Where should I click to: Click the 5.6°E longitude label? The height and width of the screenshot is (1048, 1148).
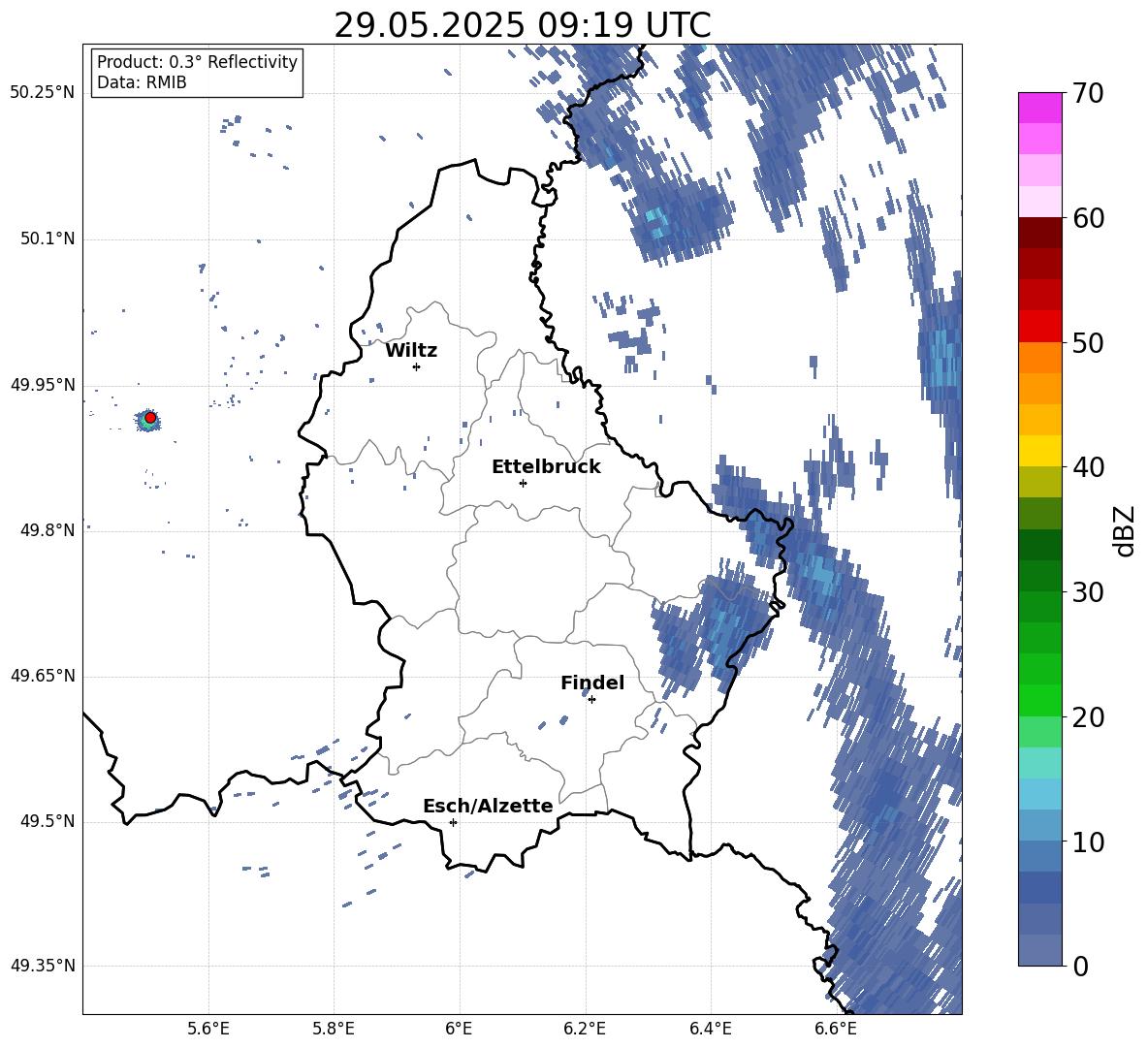coord(208,1029)
